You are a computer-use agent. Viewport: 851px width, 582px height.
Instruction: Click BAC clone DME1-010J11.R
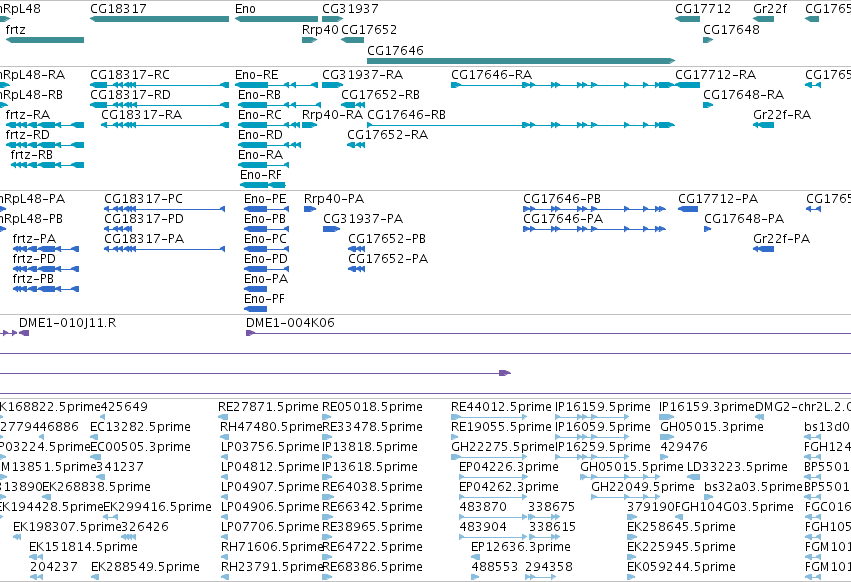pyautogui.click(x=24, y=333)
